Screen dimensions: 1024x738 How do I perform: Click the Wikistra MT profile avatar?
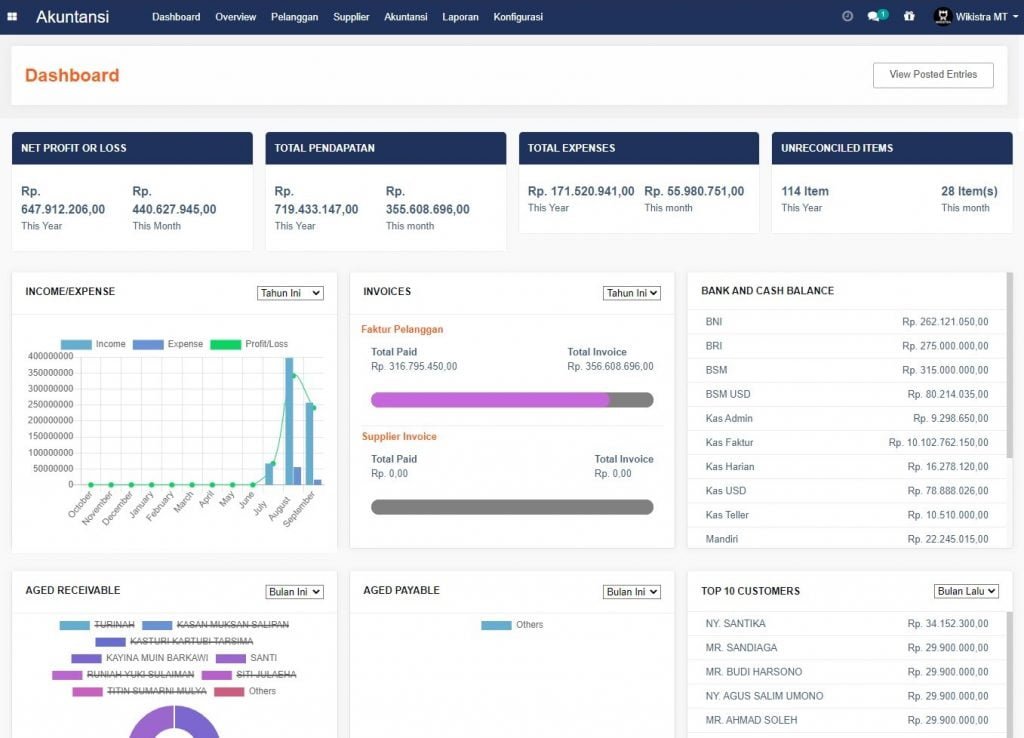940,16
